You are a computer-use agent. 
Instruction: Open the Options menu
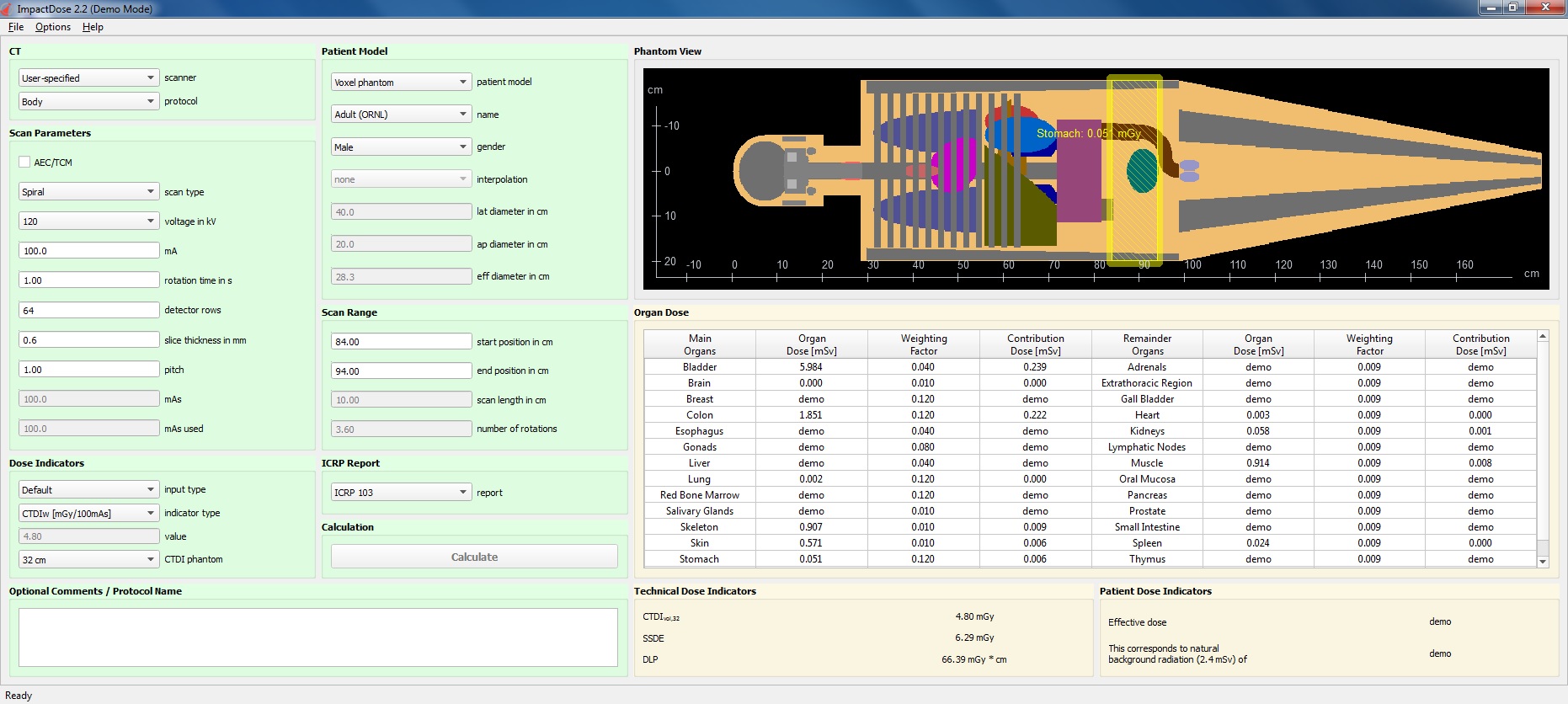[x=53, y=27]
